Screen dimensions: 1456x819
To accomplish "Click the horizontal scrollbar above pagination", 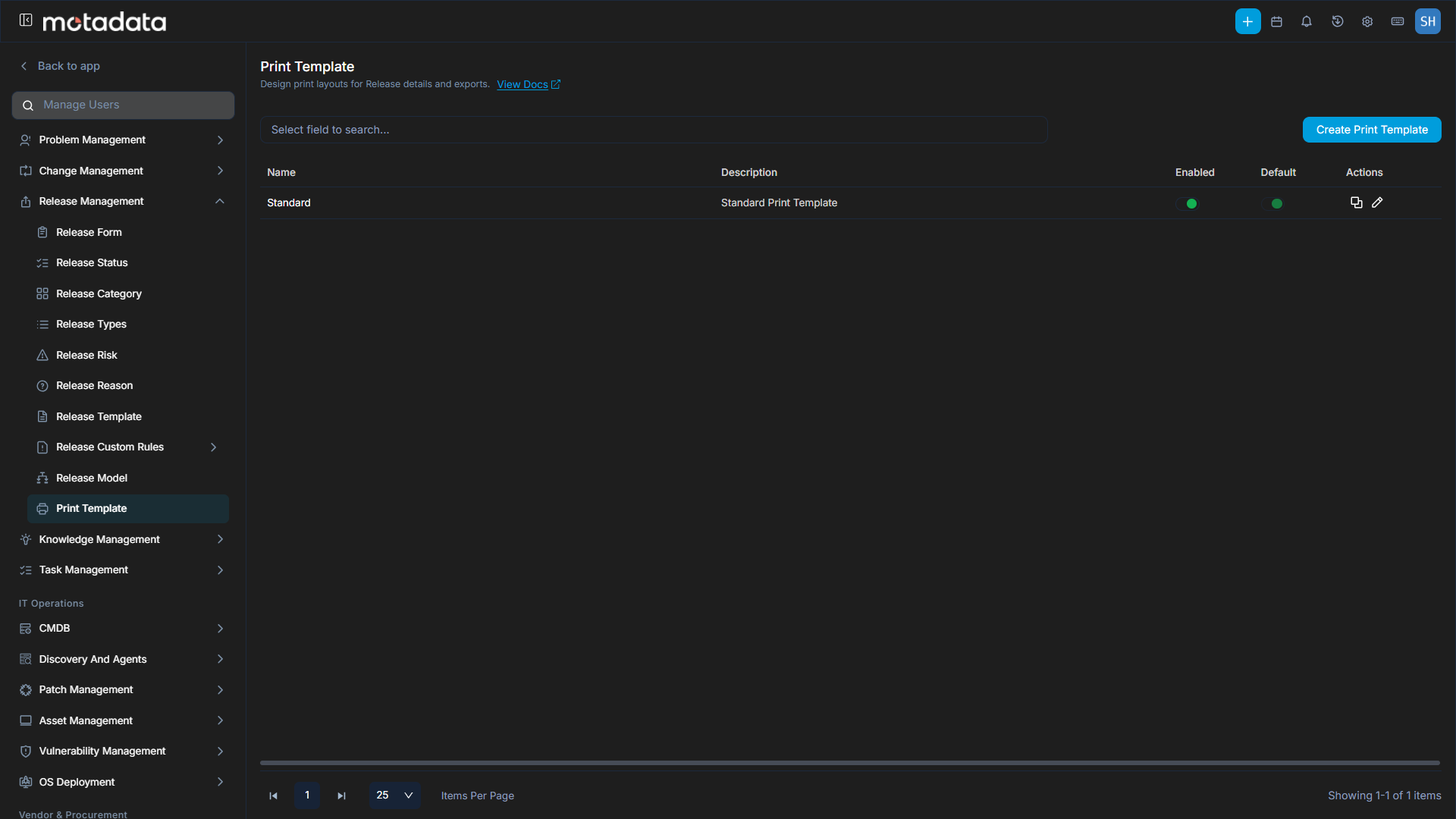I will pos(850,763).
